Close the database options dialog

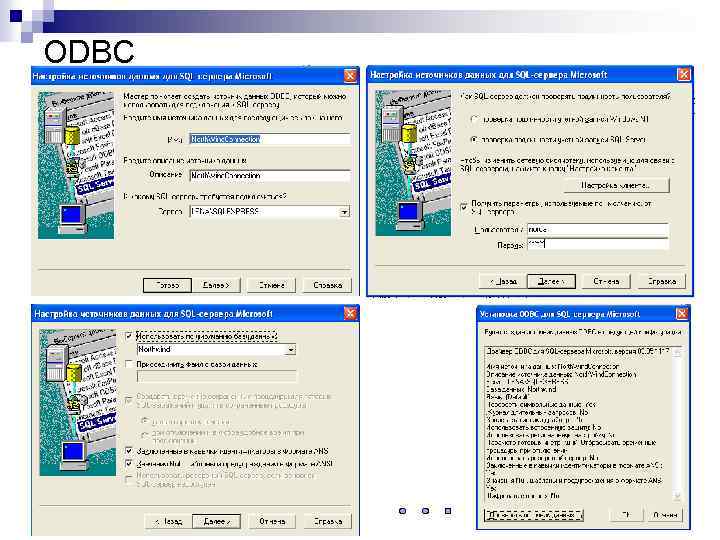point(350,314)
